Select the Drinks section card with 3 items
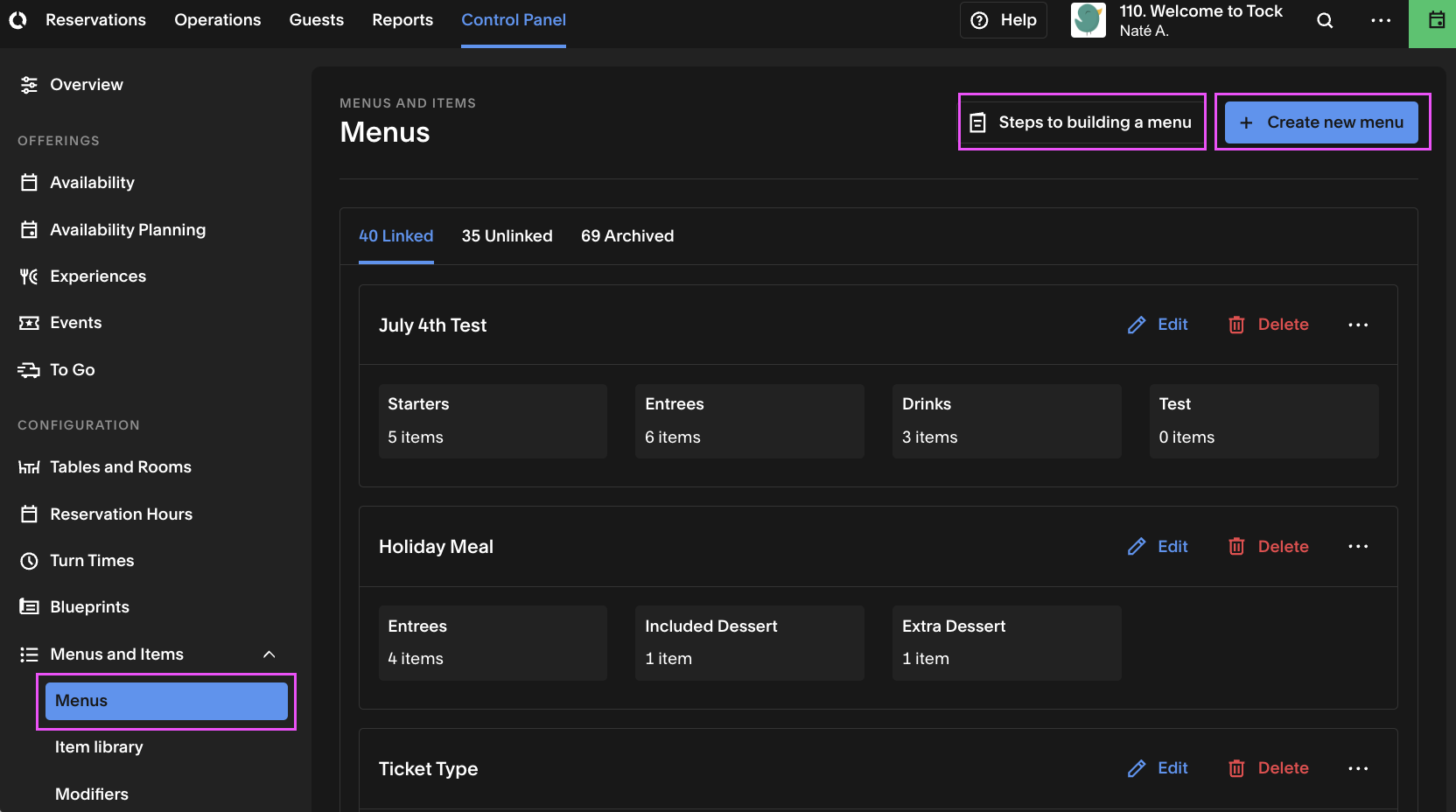The image size is (1456, 812). [1006, 421]
